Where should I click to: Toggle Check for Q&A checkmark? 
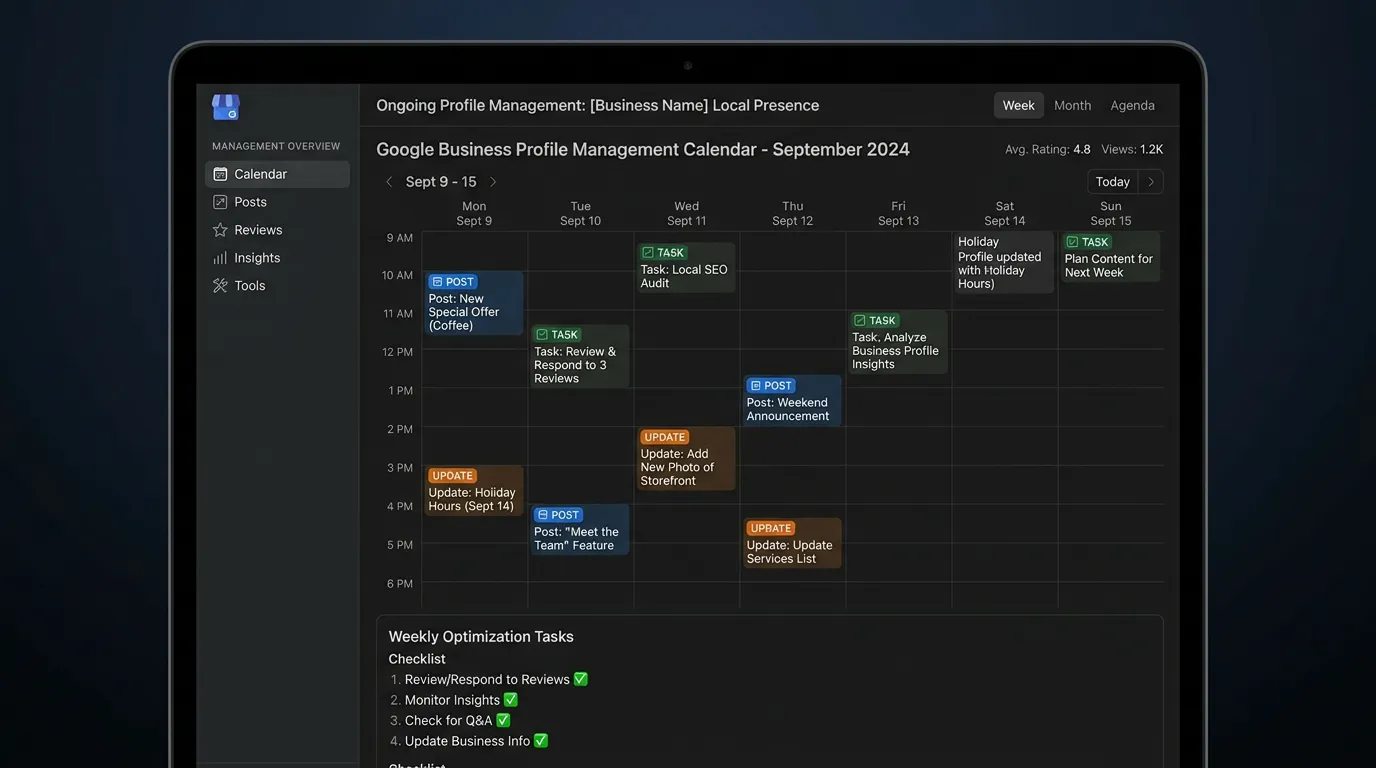pyautogui.click(x=503, y=720)
